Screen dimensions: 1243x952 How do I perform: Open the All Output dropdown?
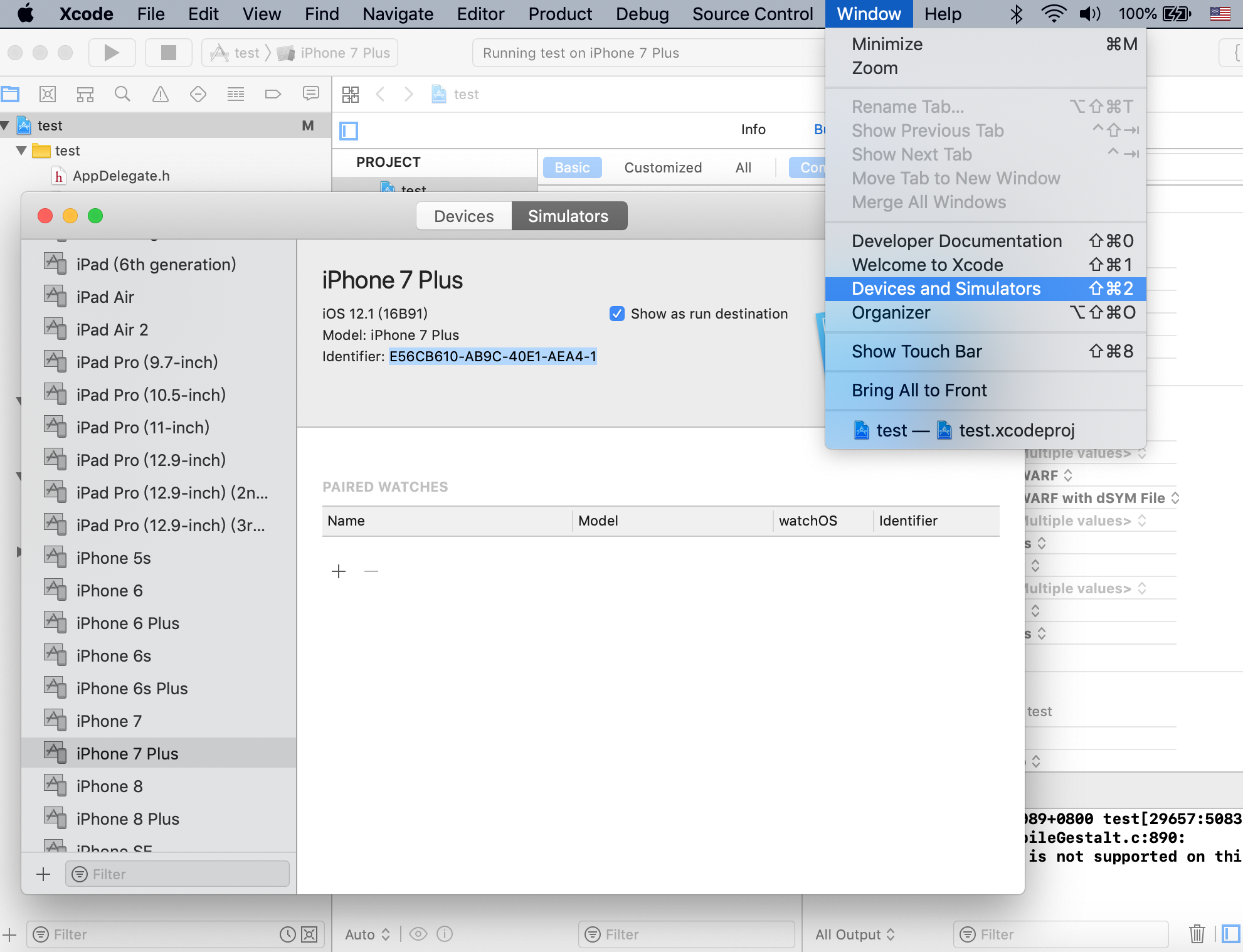pyautogui.click(x=855, y=934)
